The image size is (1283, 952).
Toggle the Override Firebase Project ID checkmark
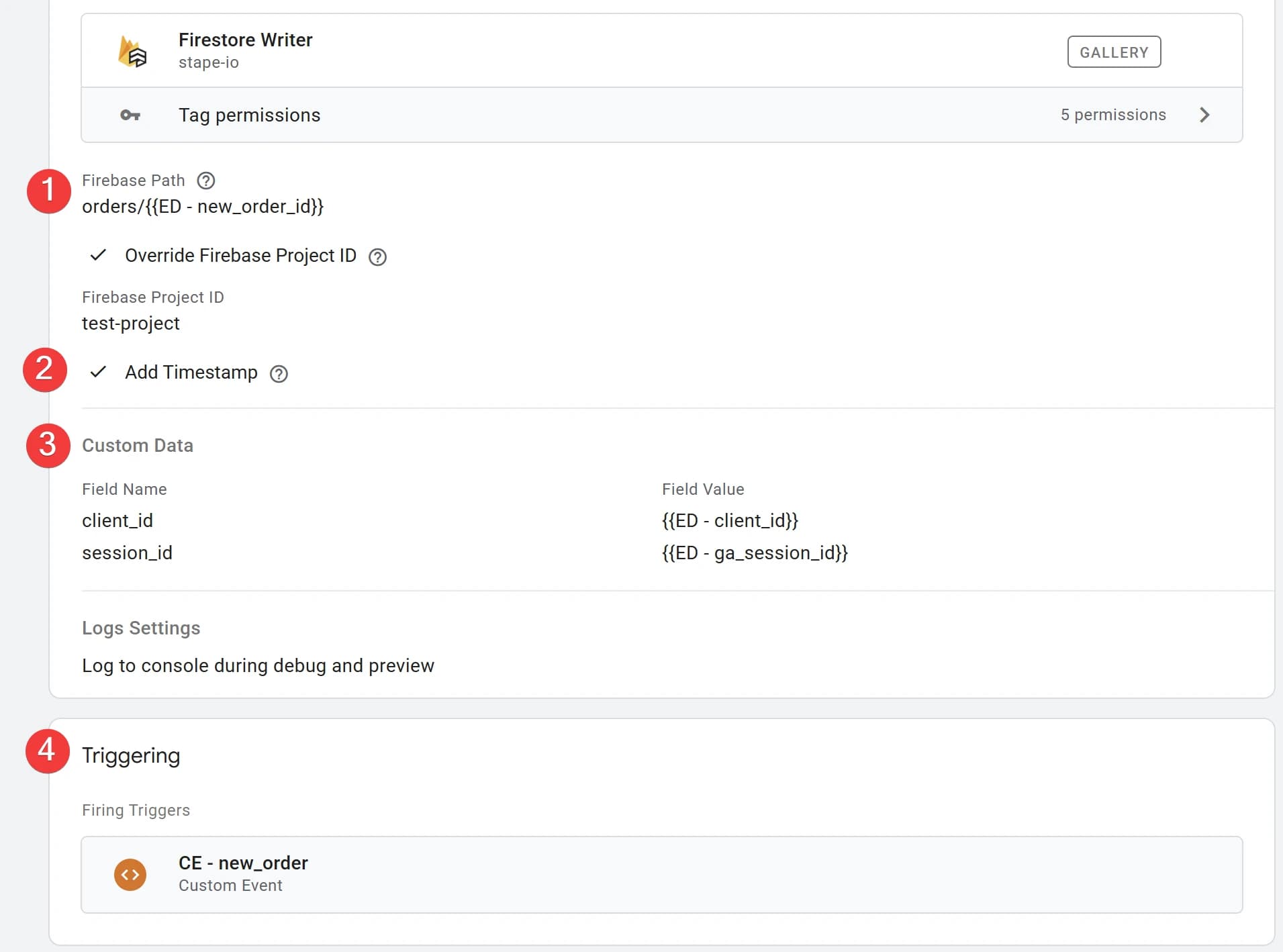point(98,255)
